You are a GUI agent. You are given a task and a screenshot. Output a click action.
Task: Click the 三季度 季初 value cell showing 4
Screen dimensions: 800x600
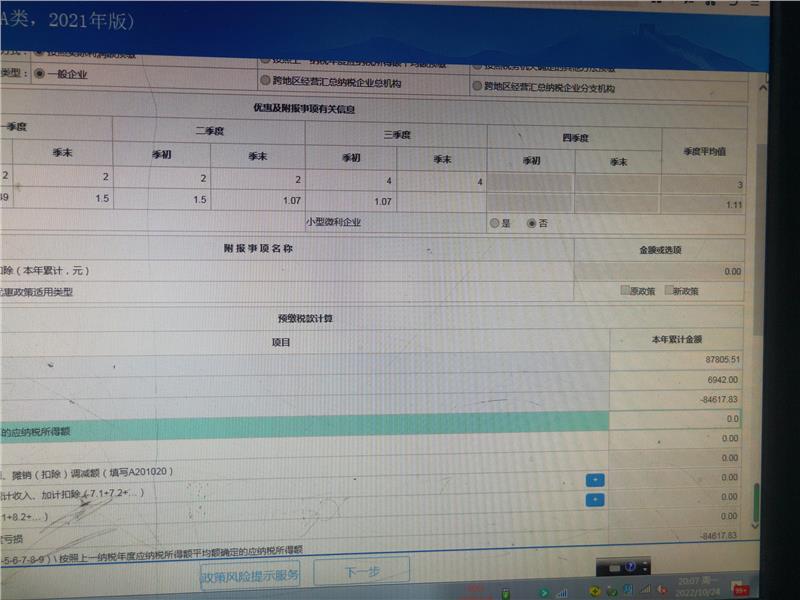click(351, 181)
